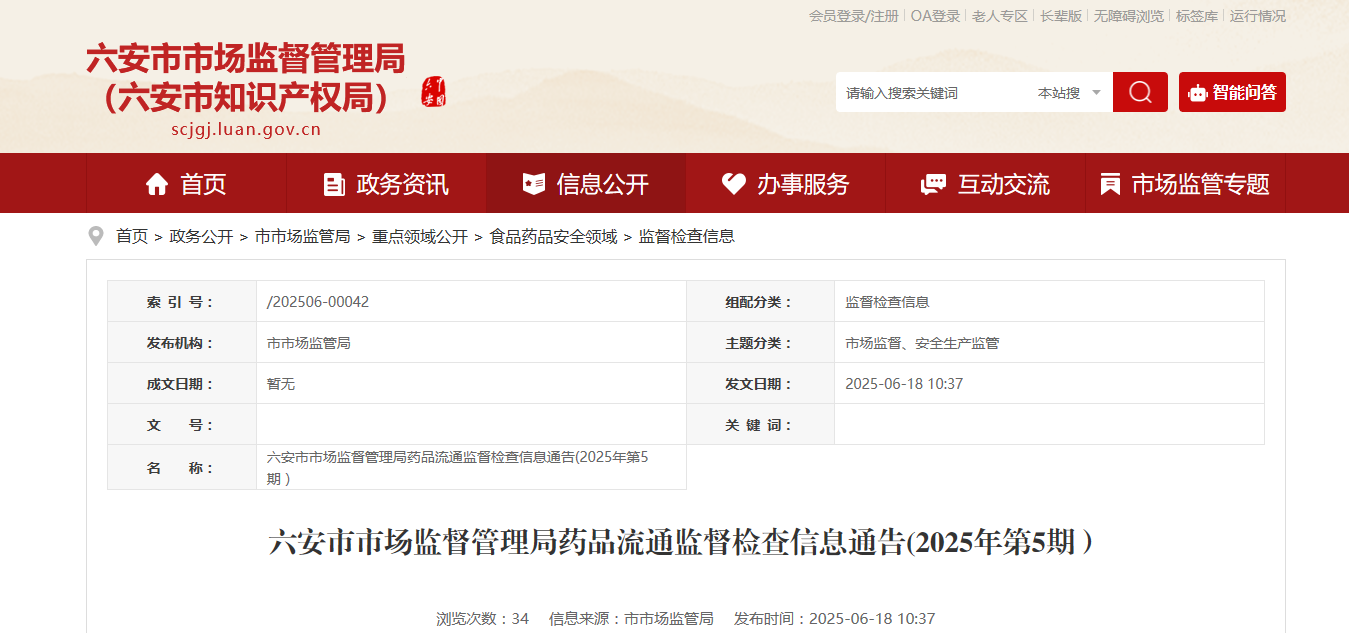
Task: Click the red magnifier search button
Action: 1140,92
